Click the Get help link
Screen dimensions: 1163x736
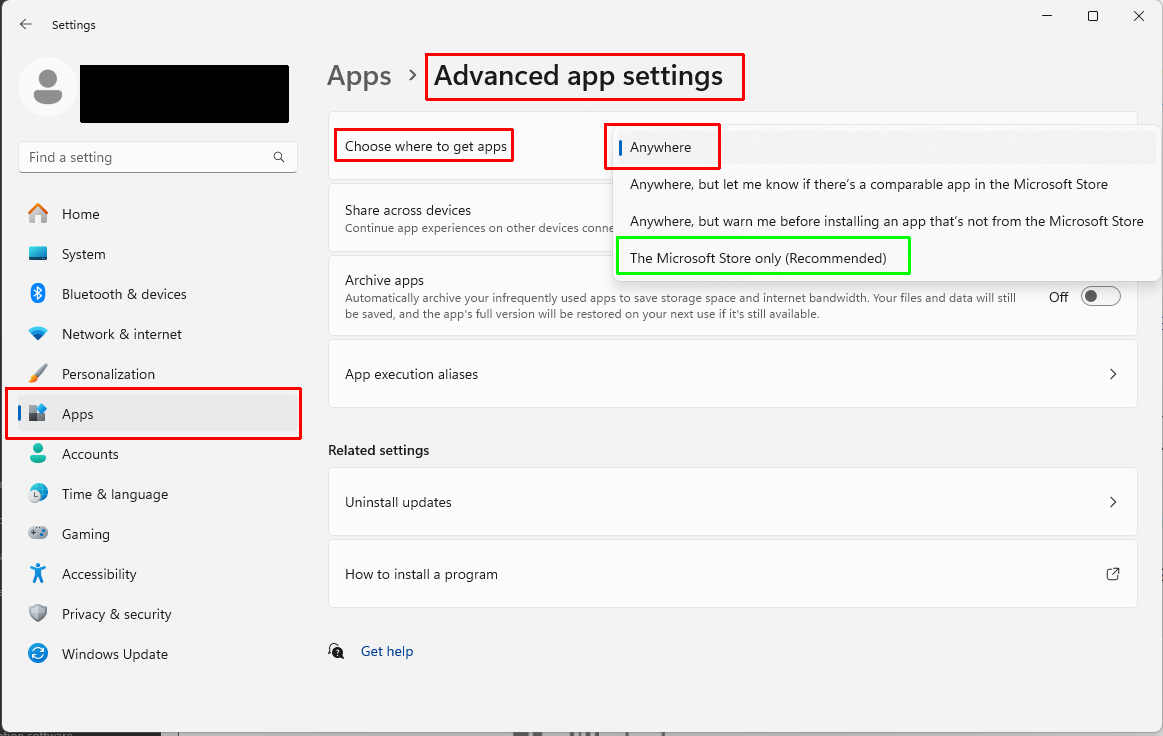[x=386, y=651]
